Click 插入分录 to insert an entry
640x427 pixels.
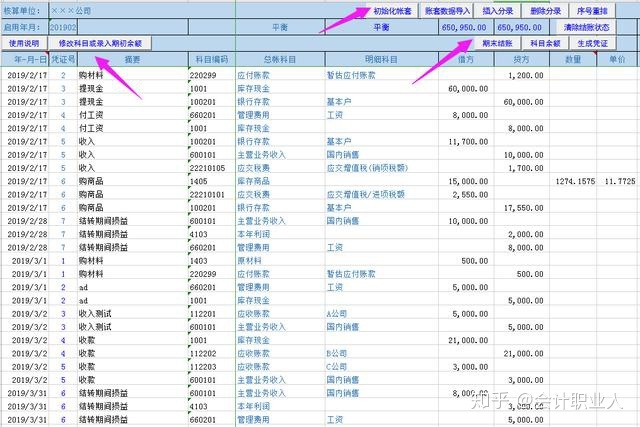[x=498, y=11]
